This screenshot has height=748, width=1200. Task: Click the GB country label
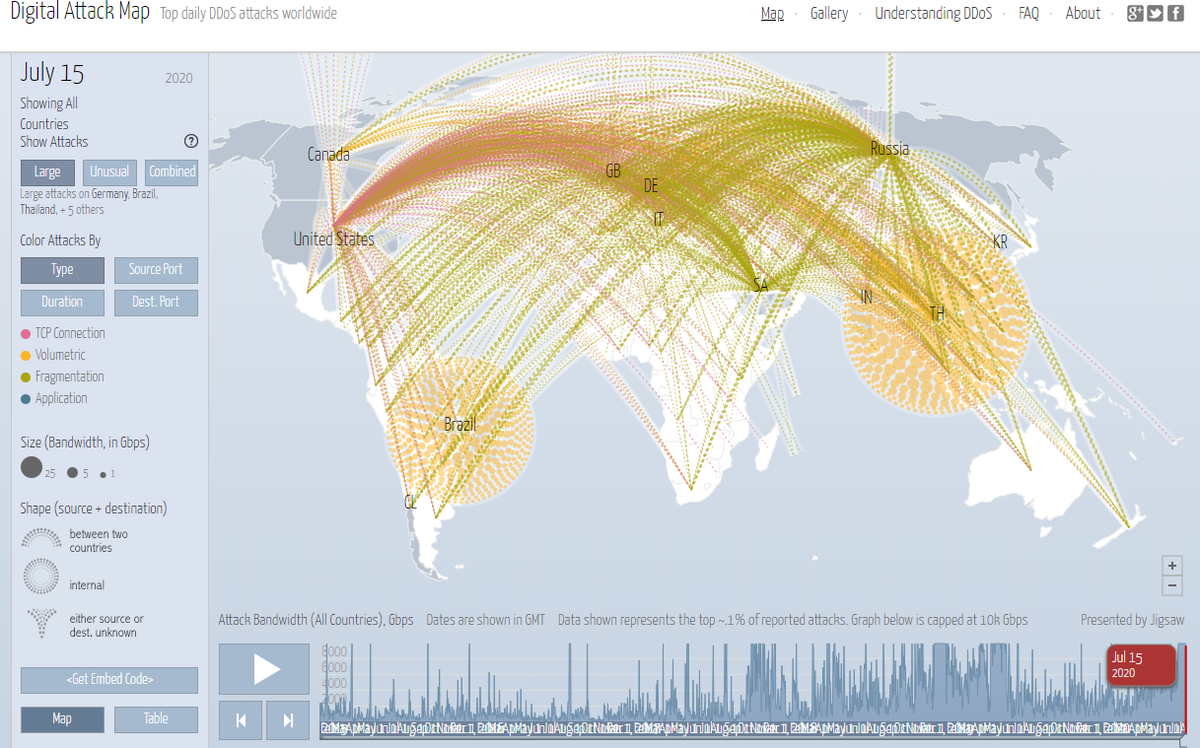pos(613,172)
